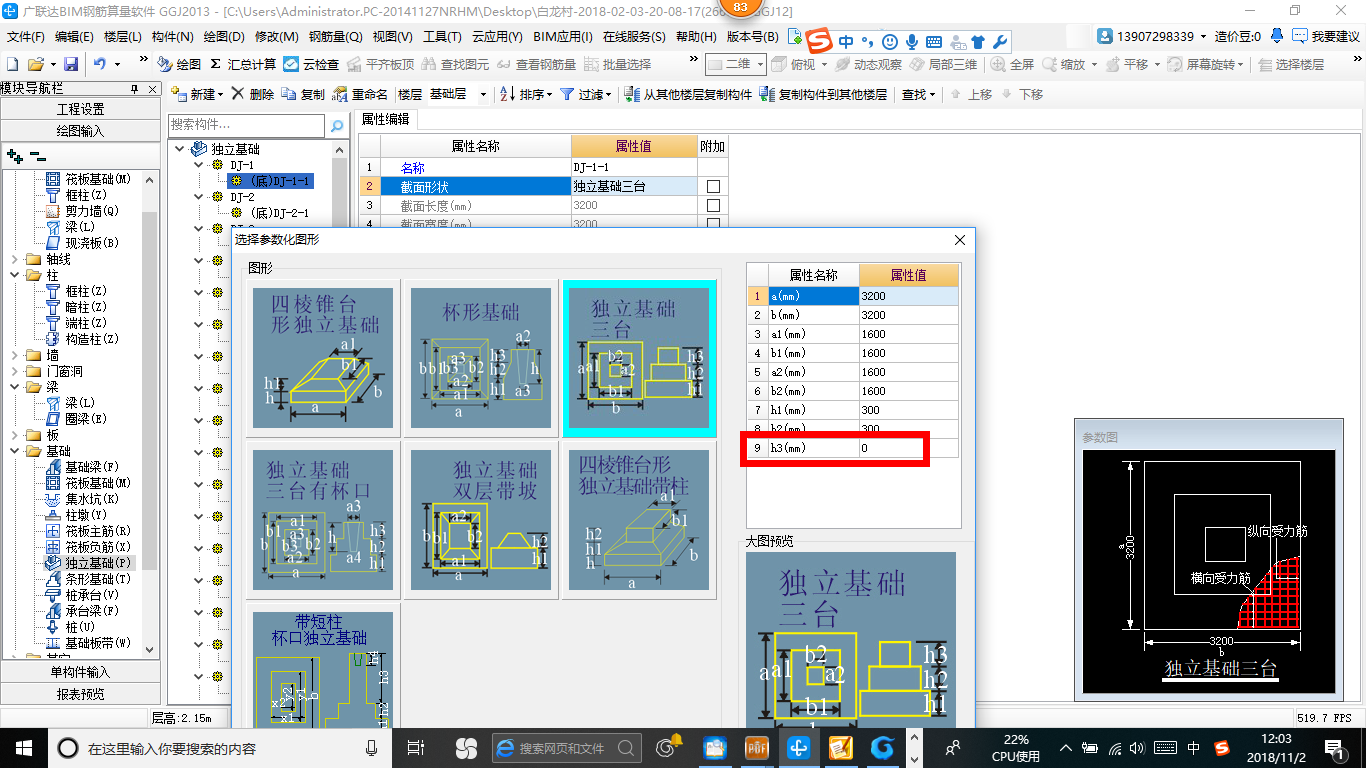Open the 楼层 基础层 combo box
The height and width of the screenshot is (768, 1366).
[x=457, y=94]
